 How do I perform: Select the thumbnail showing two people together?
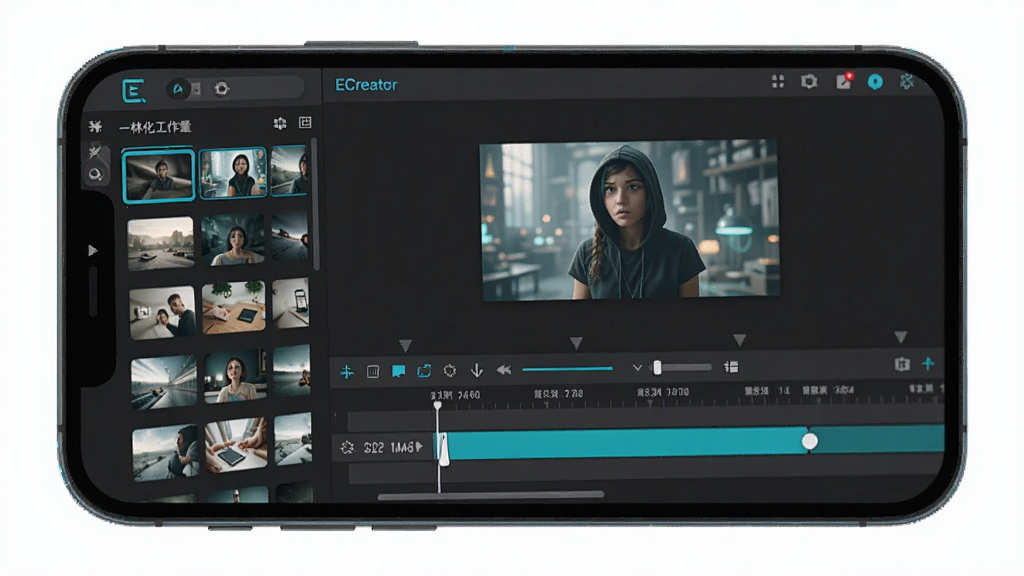click(x=163, y=313)
